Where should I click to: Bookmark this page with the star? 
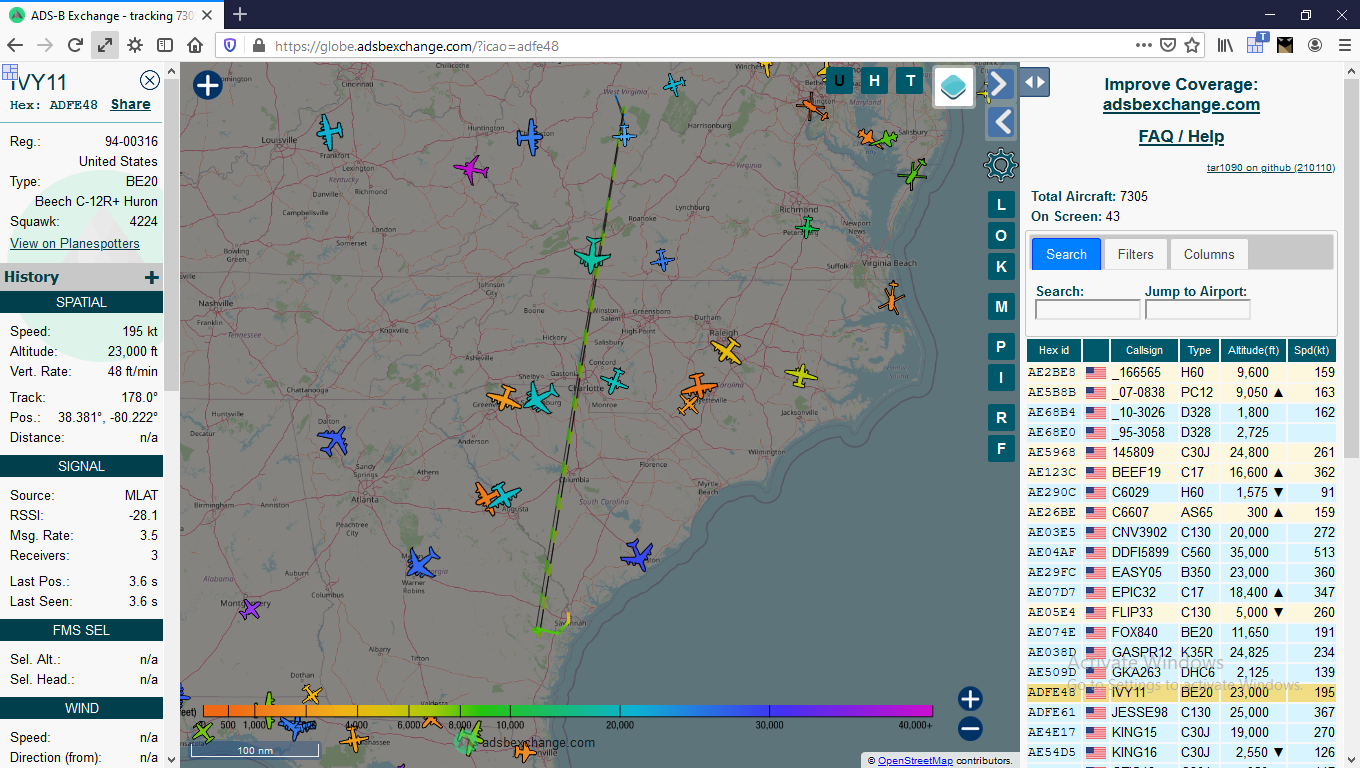(1192, 45)
